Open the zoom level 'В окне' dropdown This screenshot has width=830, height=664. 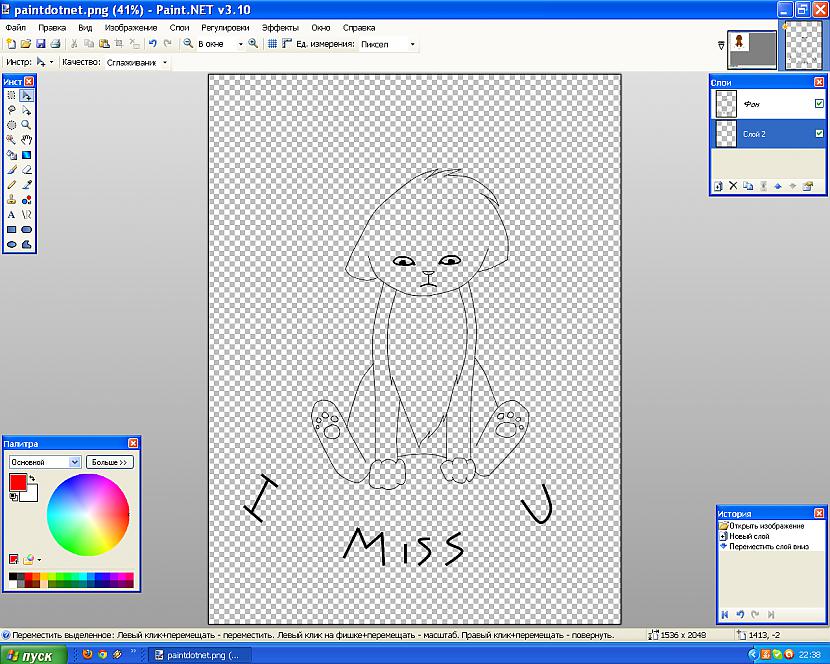[x=240, y=44]
